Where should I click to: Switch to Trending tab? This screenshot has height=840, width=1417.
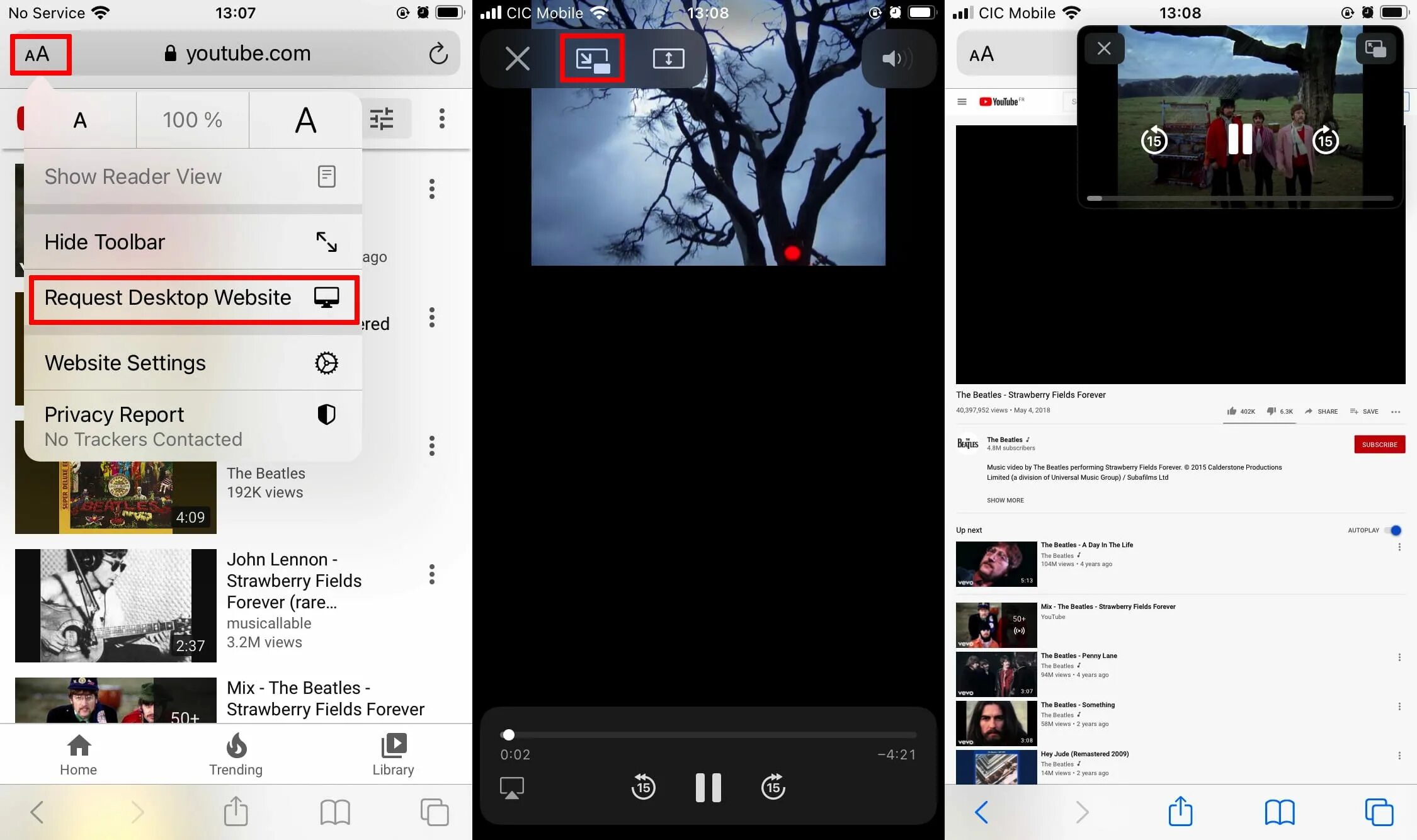pos(236,754)
